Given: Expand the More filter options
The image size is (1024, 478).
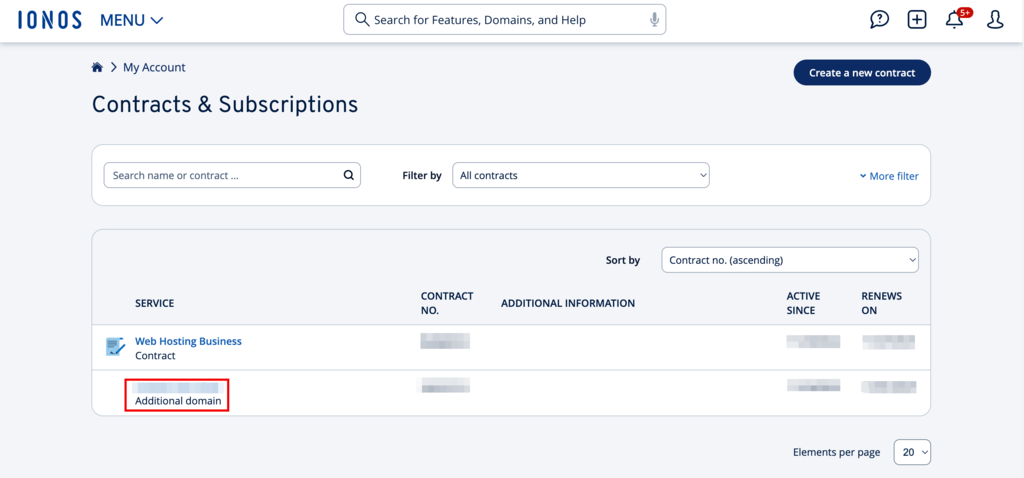Looking at the screenshot, I should pyautogui.click(x=888, y=176).
